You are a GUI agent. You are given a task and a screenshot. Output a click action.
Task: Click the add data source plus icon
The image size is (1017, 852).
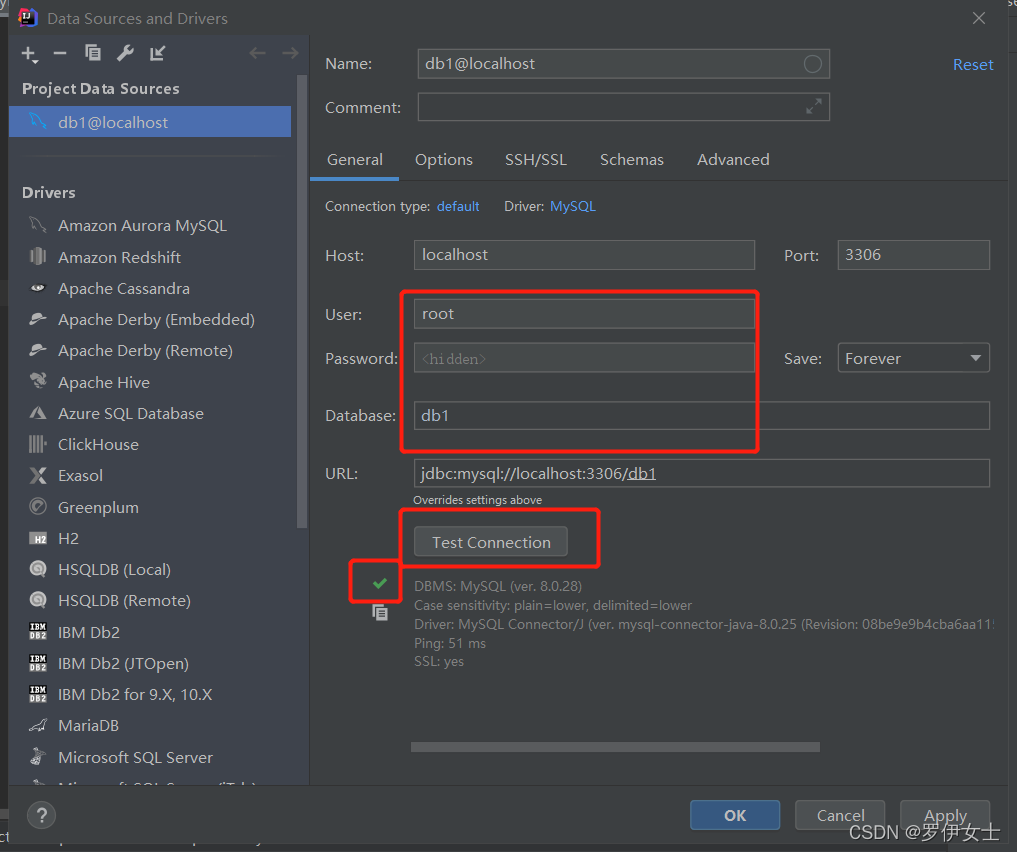[30, 54]
